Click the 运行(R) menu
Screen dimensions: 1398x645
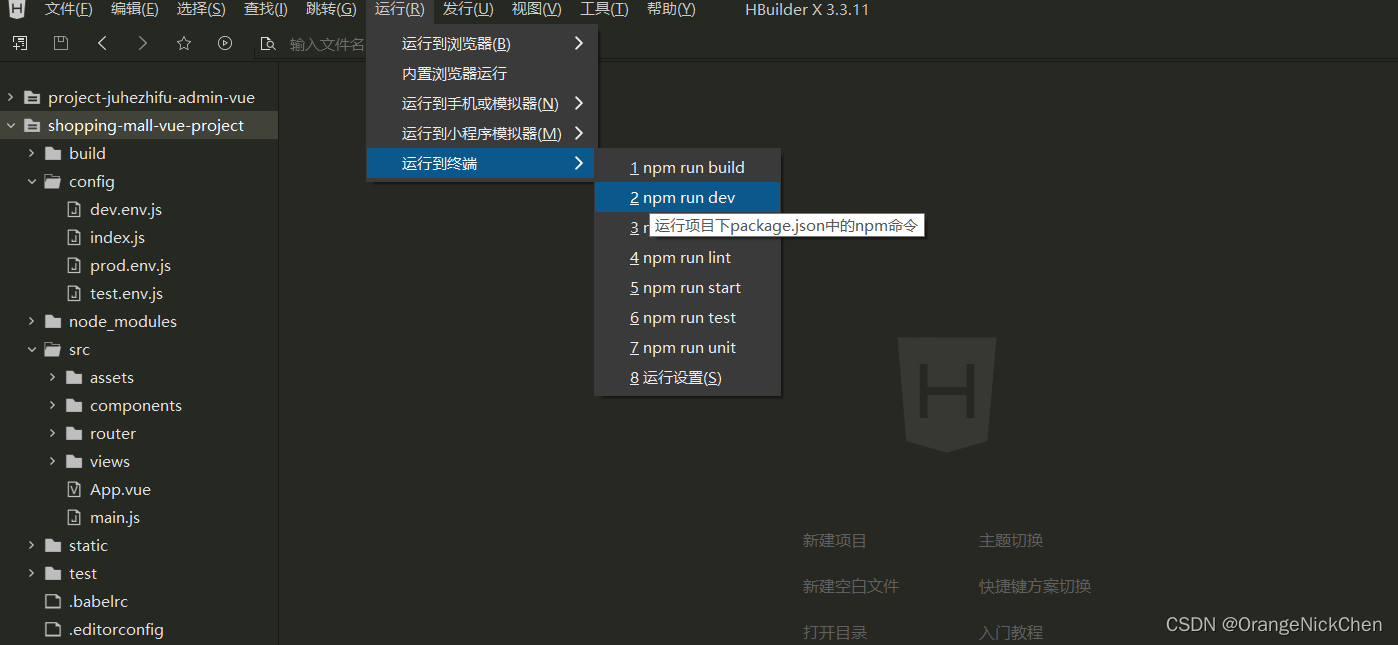coord(400,10)
